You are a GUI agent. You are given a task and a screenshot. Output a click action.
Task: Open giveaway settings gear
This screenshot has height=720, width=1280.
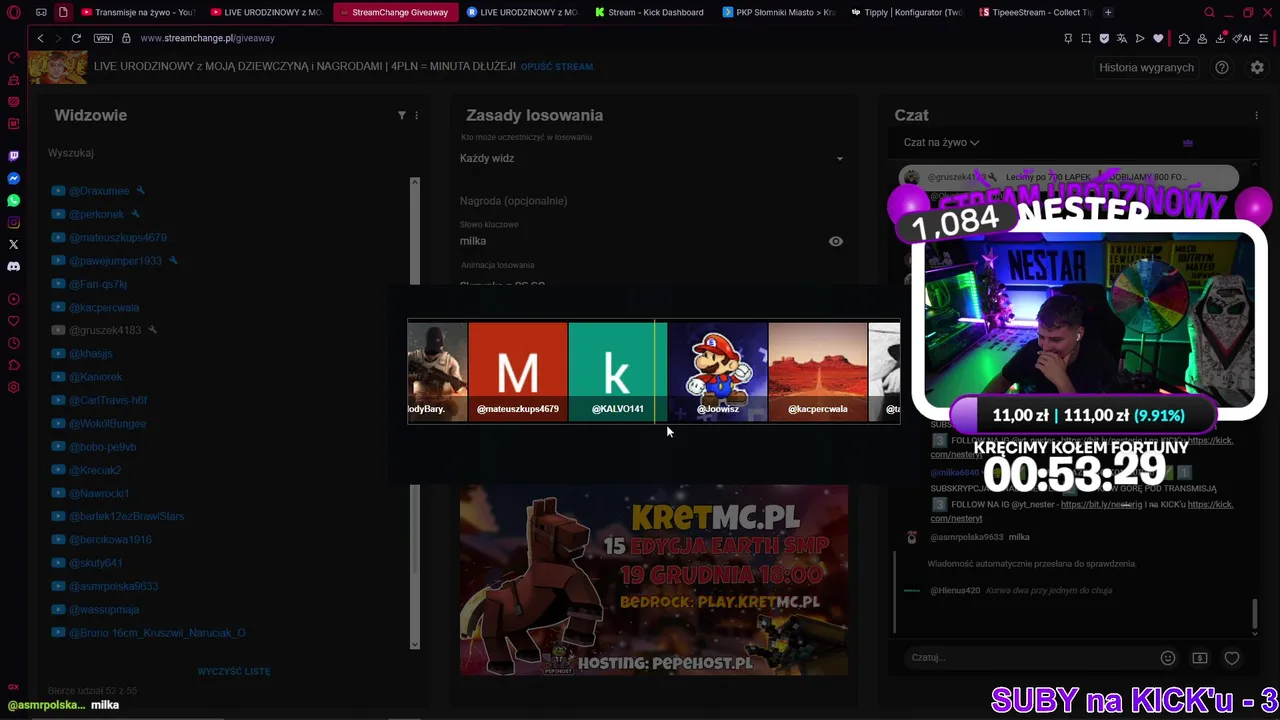click(1257, 67)
